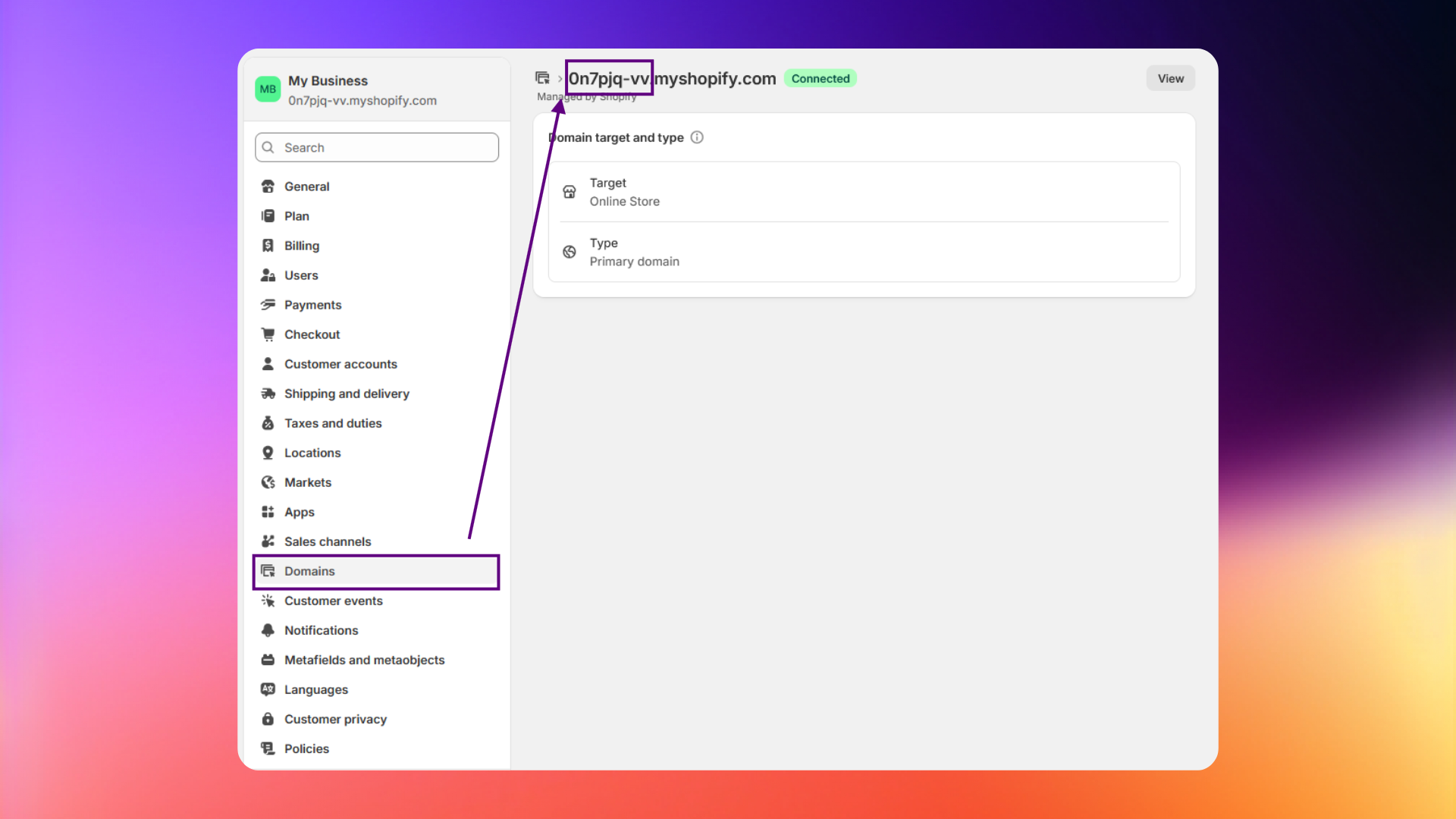Click the Locations pin icon

pos(268,453)
